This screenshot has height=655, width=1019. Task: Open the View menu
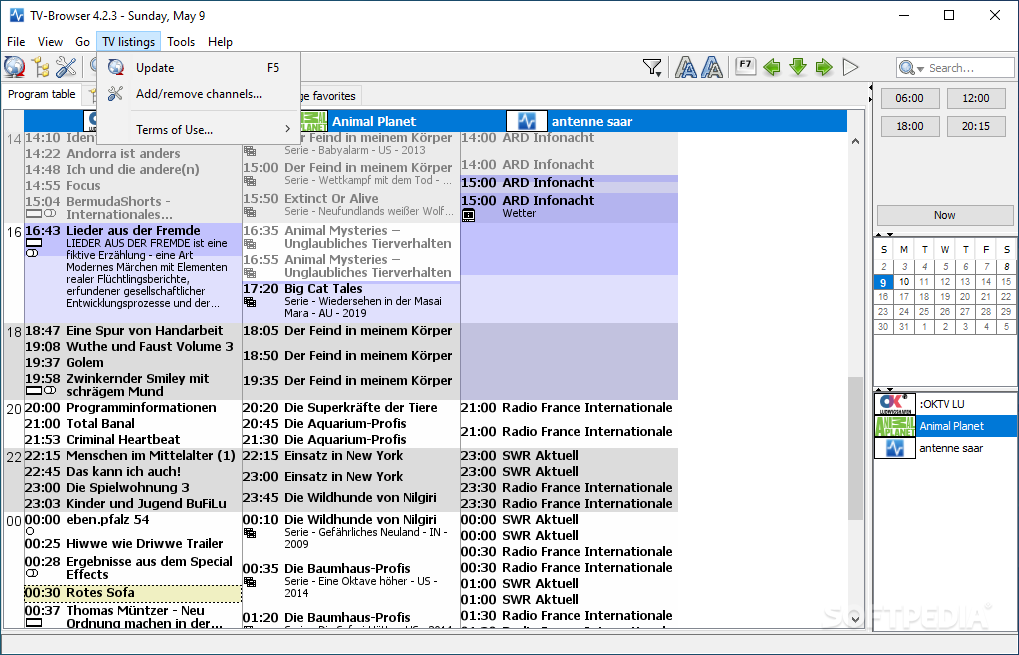pos(50,42)
